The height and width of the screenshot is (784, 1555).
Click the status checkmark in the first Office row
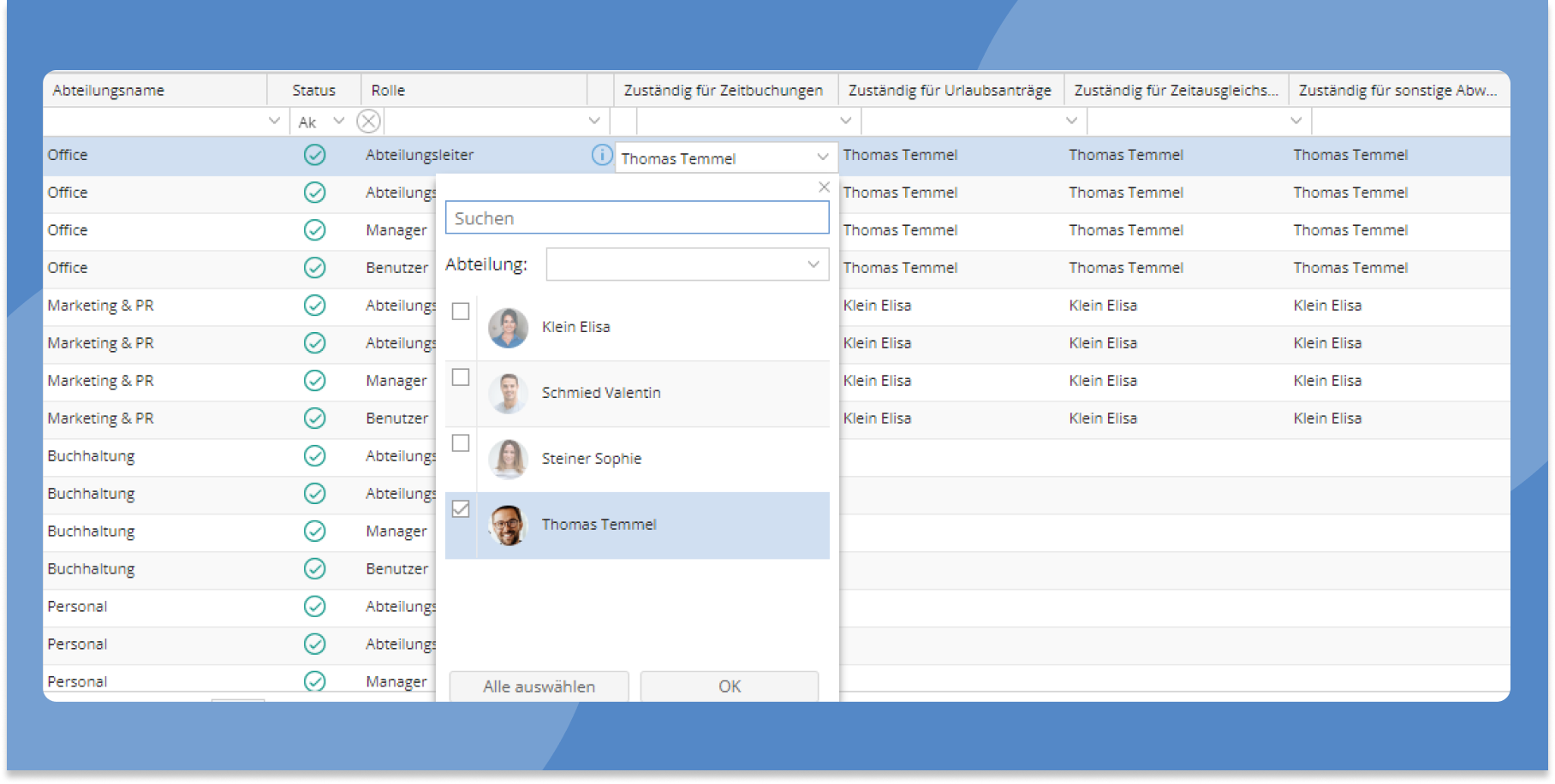point(314,155)
